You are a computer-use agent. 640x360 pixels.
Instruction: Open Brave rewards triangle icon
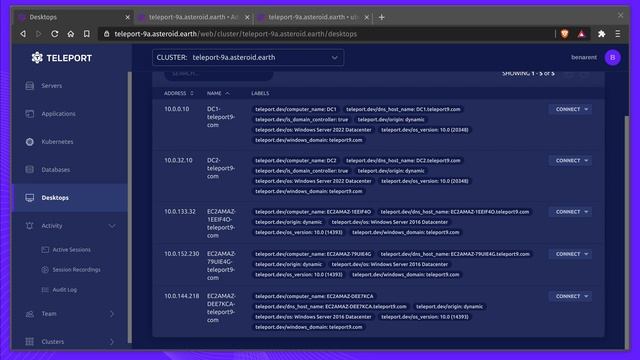tap(582, 34)
